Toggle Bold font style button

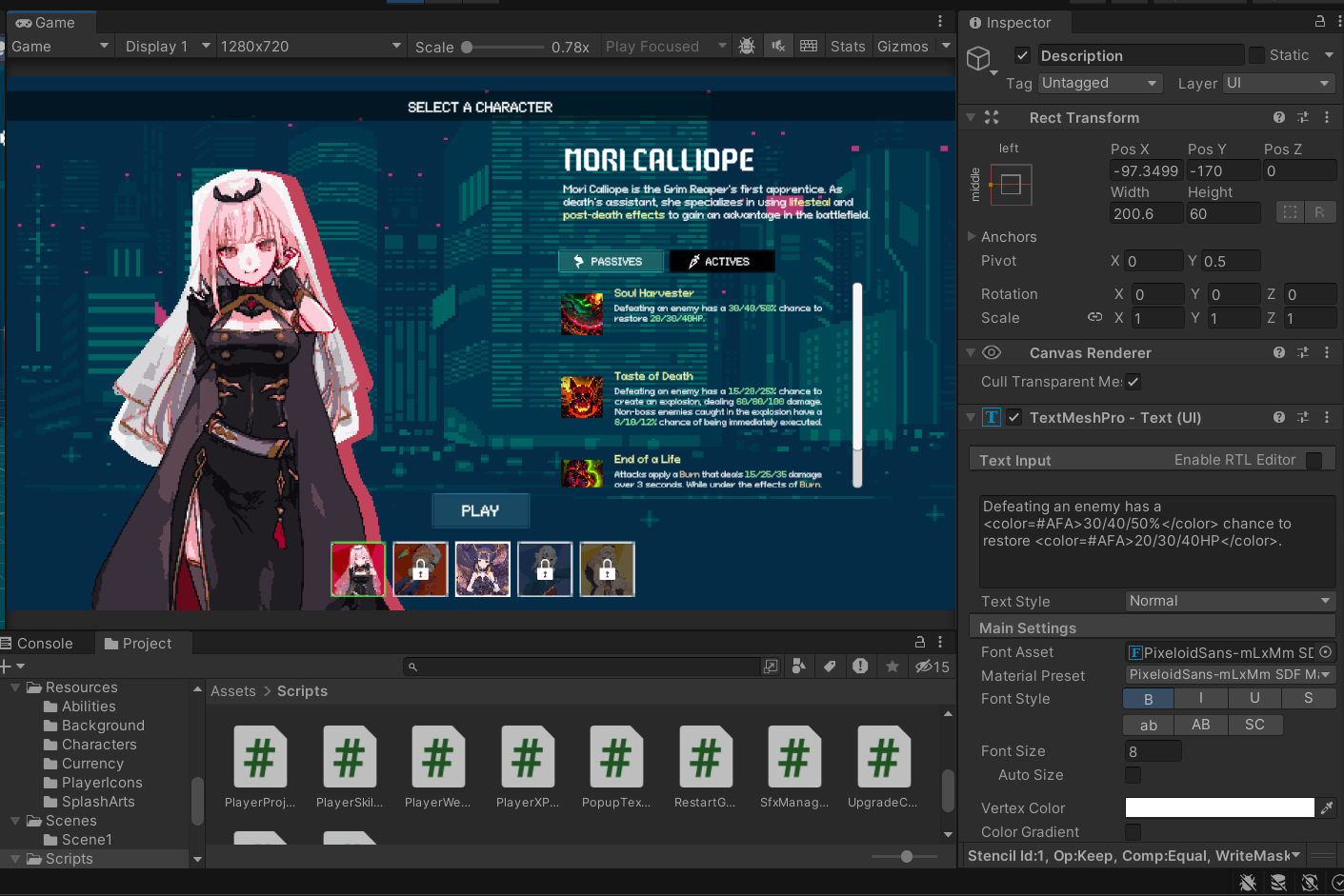pos(1149,699)
